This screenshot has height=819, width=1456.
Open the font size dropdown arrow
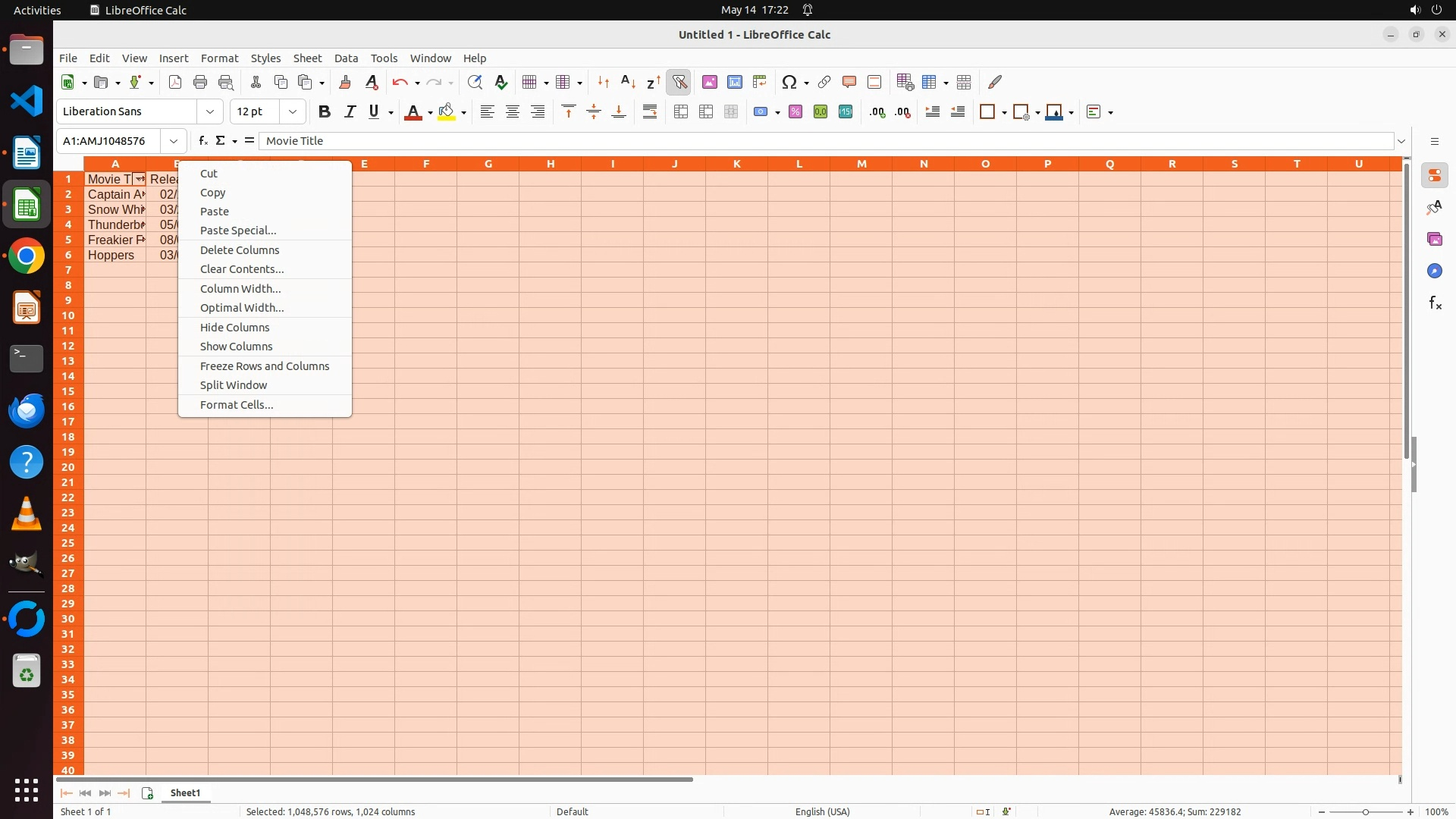click(293, 112)
